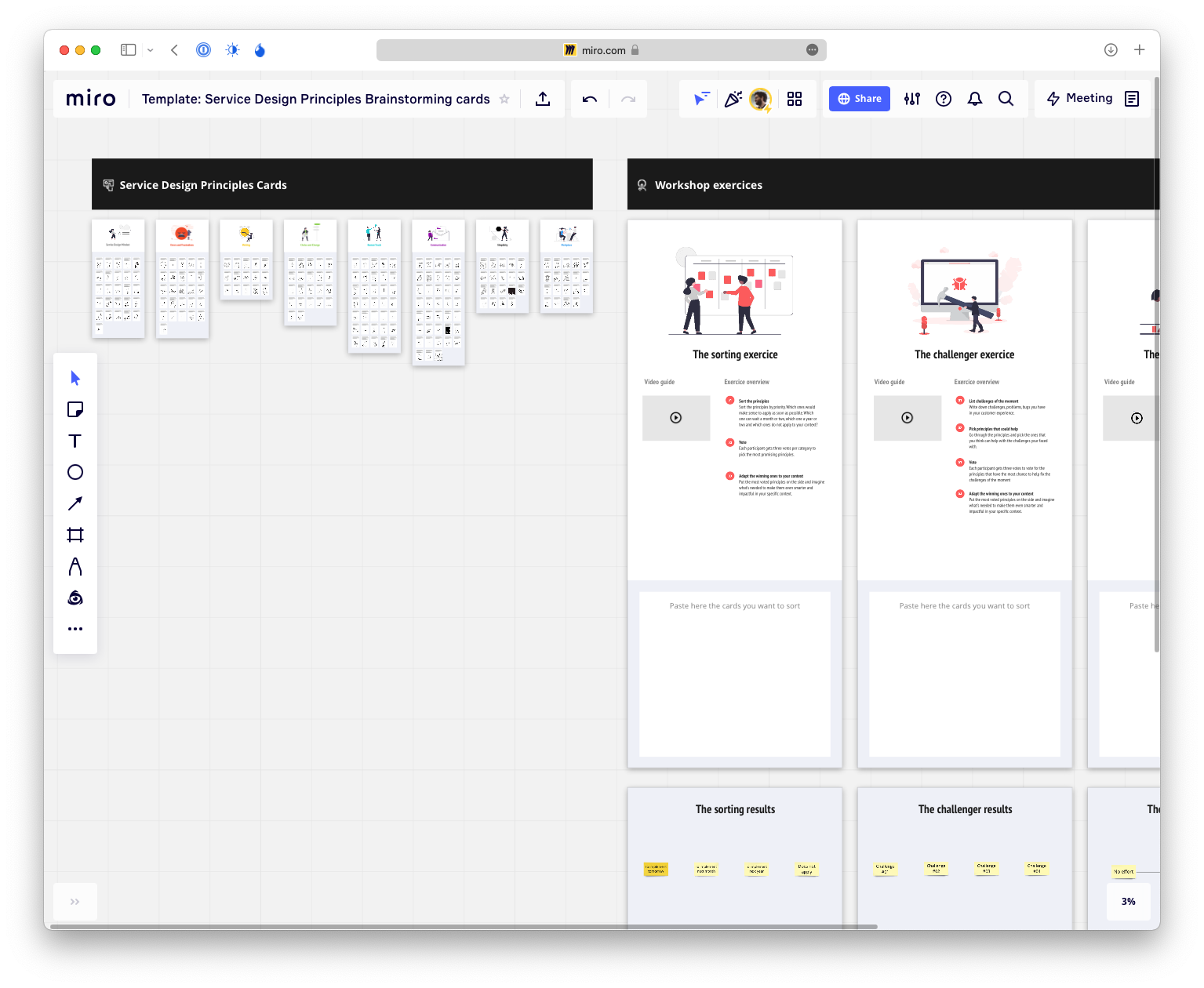Open the Safari sidebar dropdown chevron
The height and width of the screenshot is (988, 1204).
150,50
